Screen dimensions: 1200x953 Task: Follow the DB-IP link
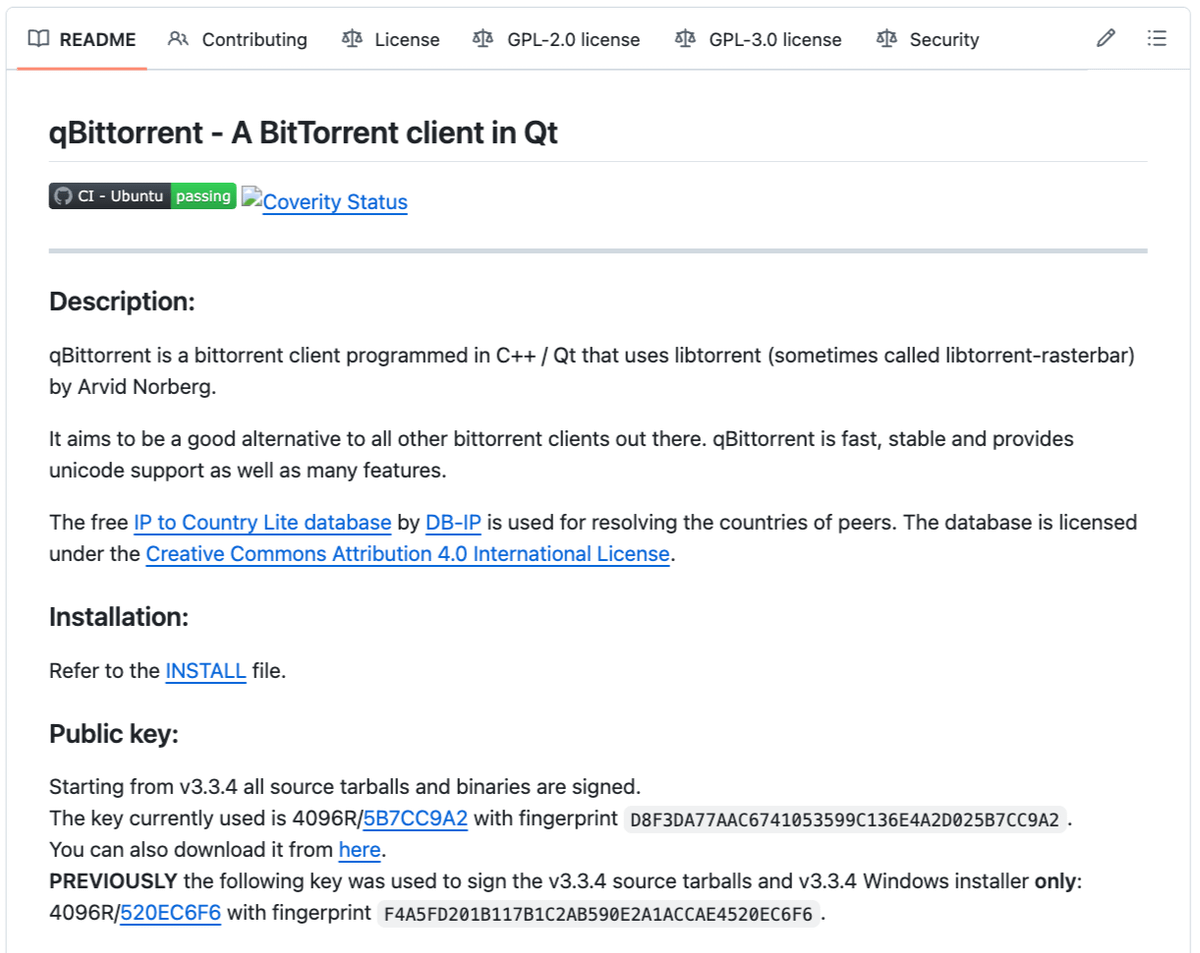(454, 522)
